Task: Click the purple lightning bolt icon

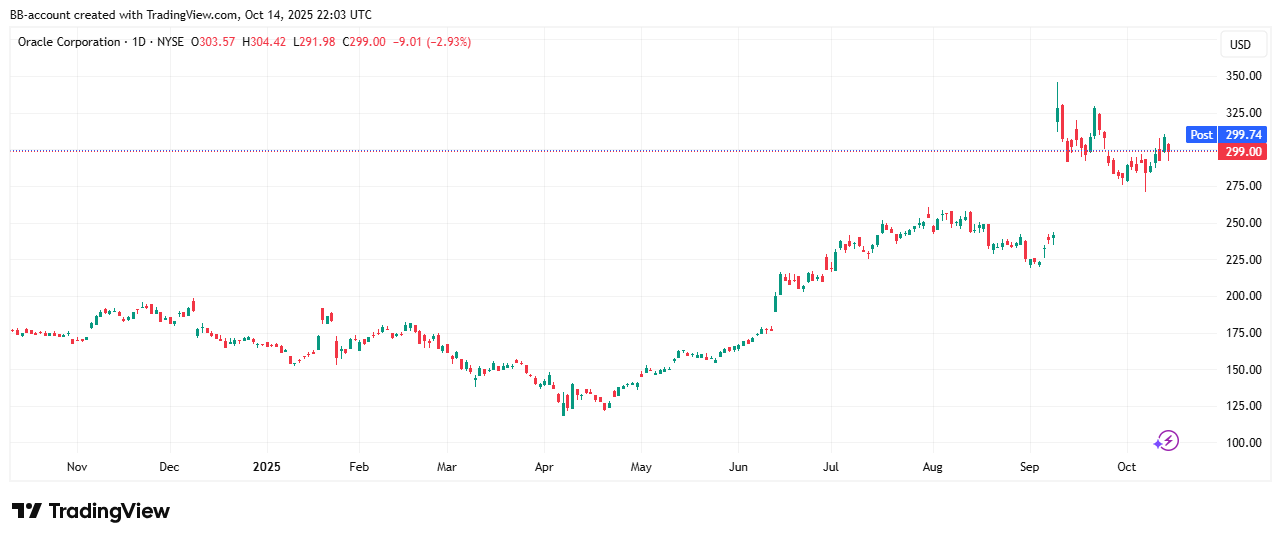Action: pos(1166,441)
